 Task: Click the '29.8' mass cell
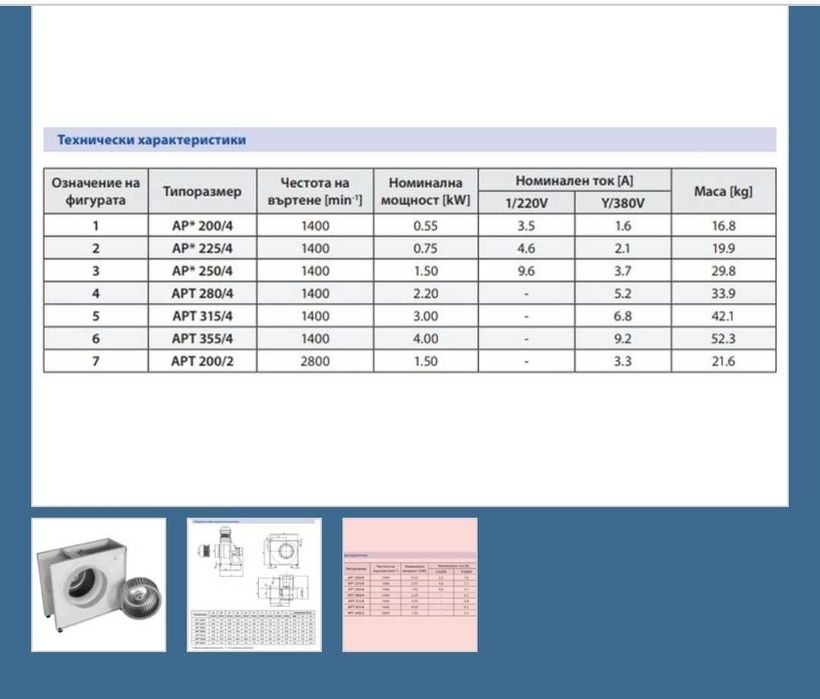pyautogui.click(x=724, y=270)
